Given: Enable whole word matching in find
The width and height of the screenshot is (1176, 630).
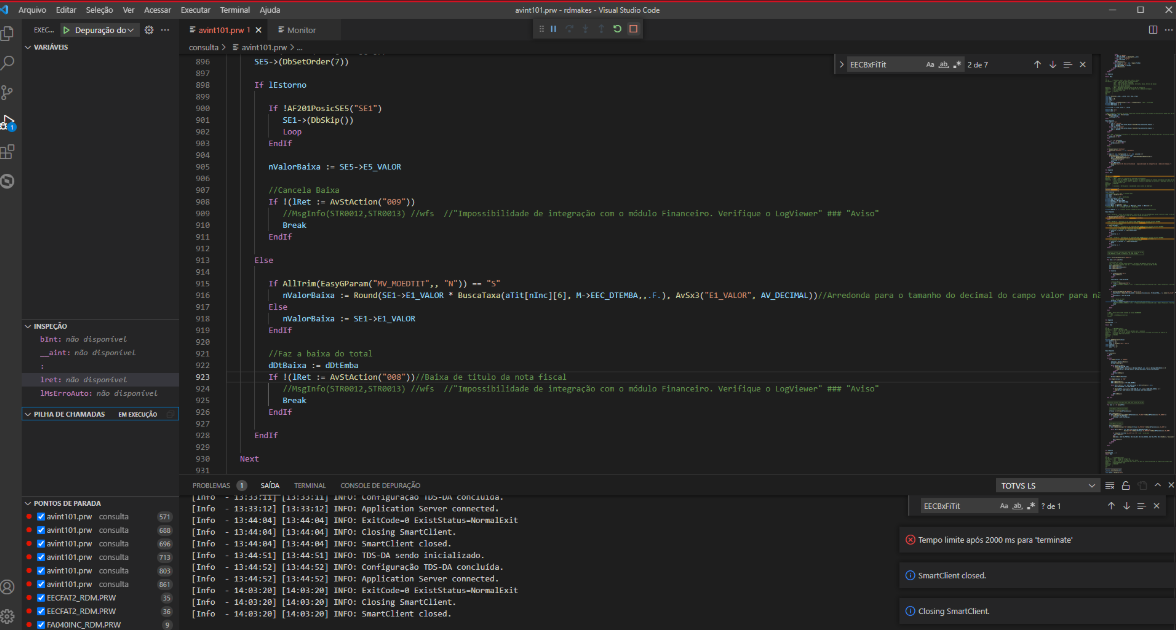Looking at the screenshot, I should [945, 64].
